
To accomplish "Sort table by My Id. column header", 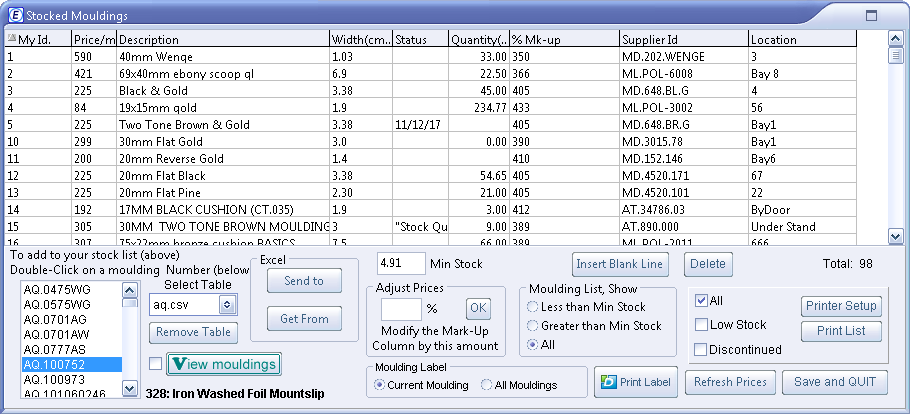I will click(36, 40).
